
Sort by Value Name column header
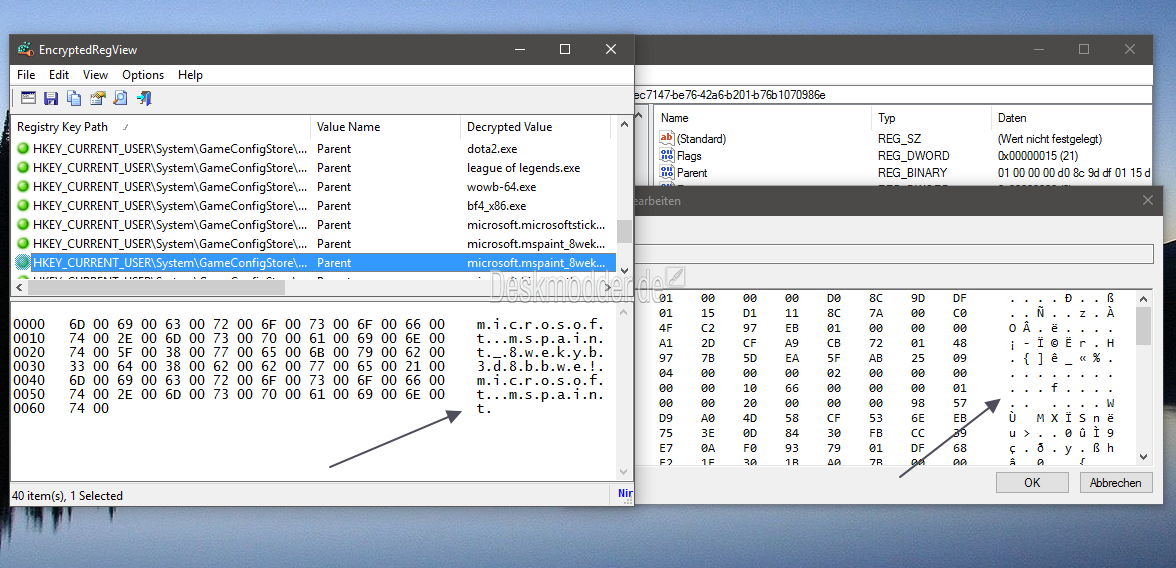click(386, 127)
